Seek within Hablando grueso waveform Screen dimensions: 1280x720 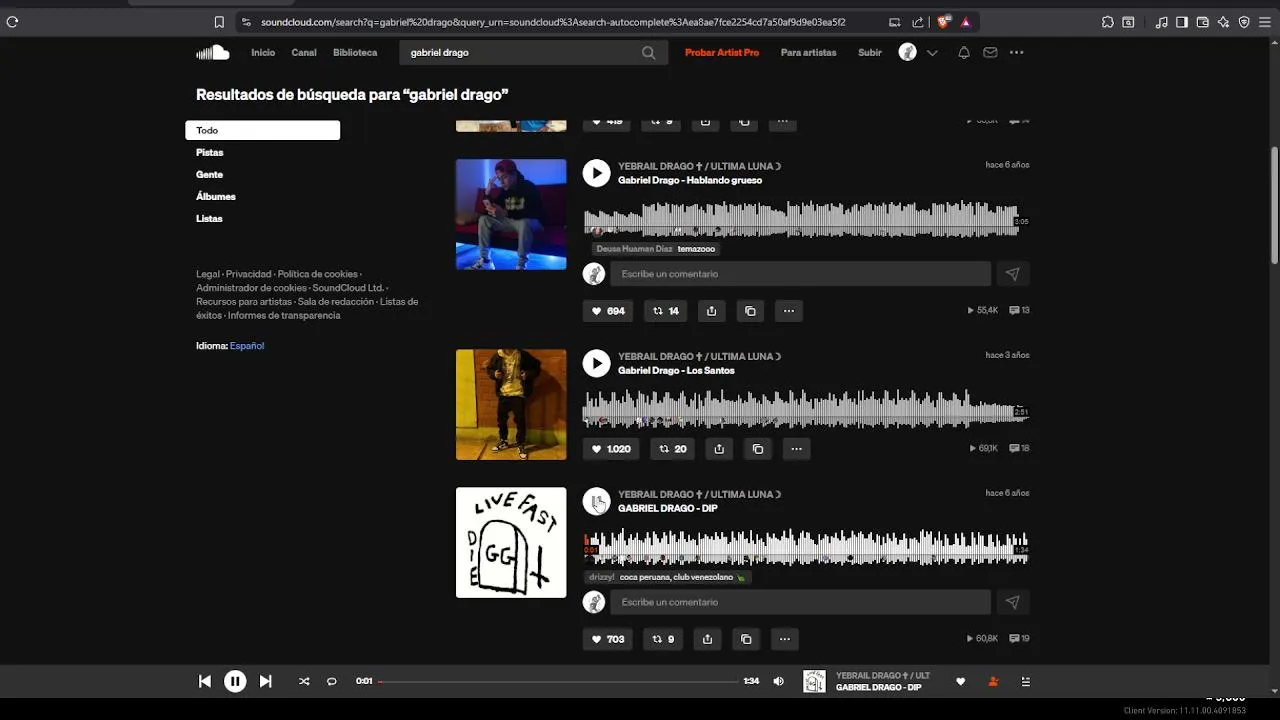click(806, 219)
